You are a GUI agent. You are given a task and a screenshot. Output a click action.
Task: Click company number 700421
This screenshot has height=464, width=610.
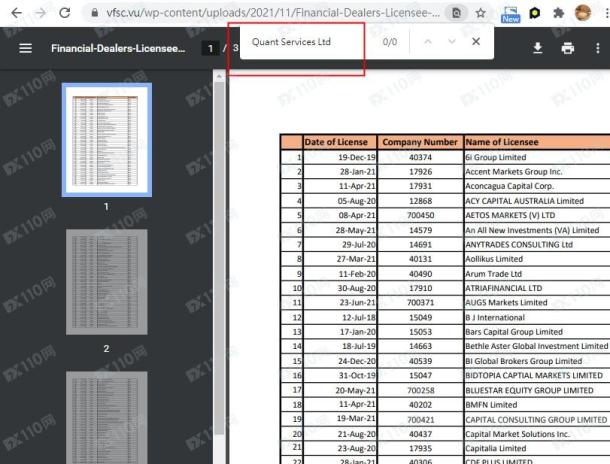(420, 420)
